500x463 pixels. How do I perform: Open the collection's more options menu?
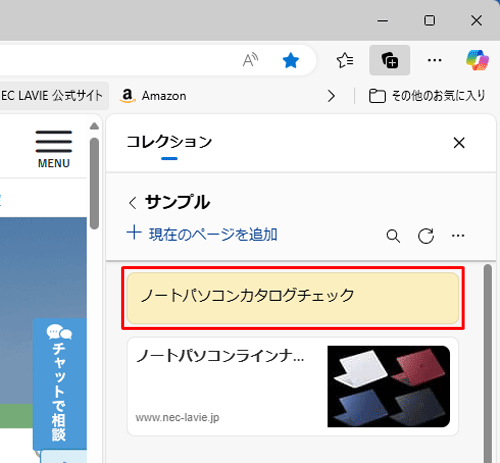click(458, 236)
